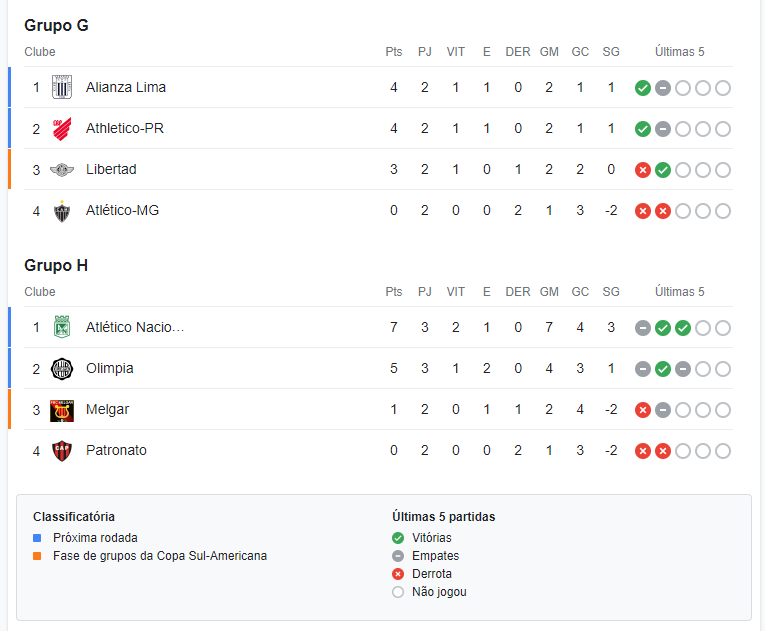This screenshot has height=631, width=765.
Task: Click the Libertad winged crest icon
Action: 62,170
